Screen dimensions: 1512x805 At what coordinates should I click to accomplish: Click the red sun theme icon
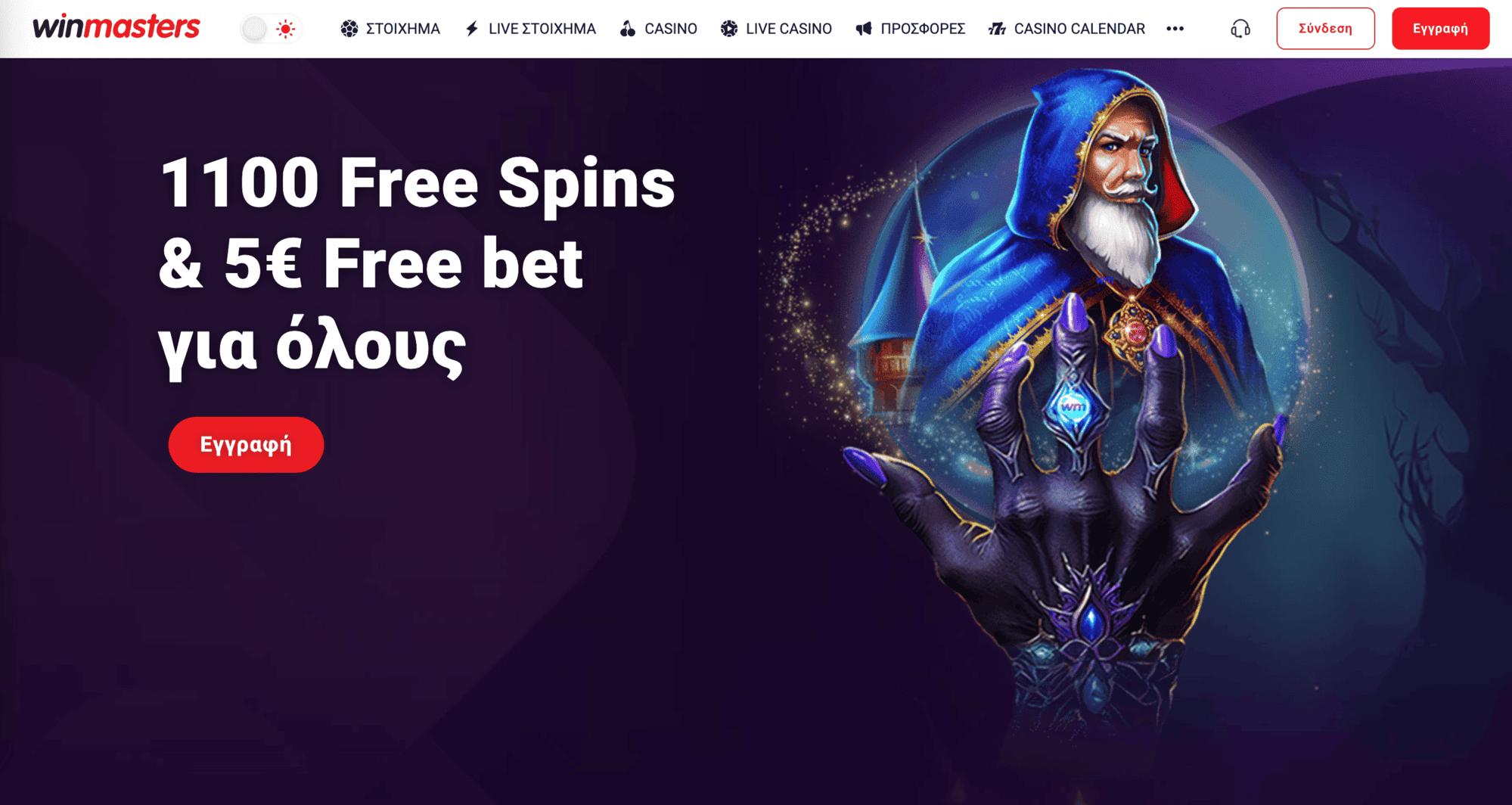tap(285, 30)
